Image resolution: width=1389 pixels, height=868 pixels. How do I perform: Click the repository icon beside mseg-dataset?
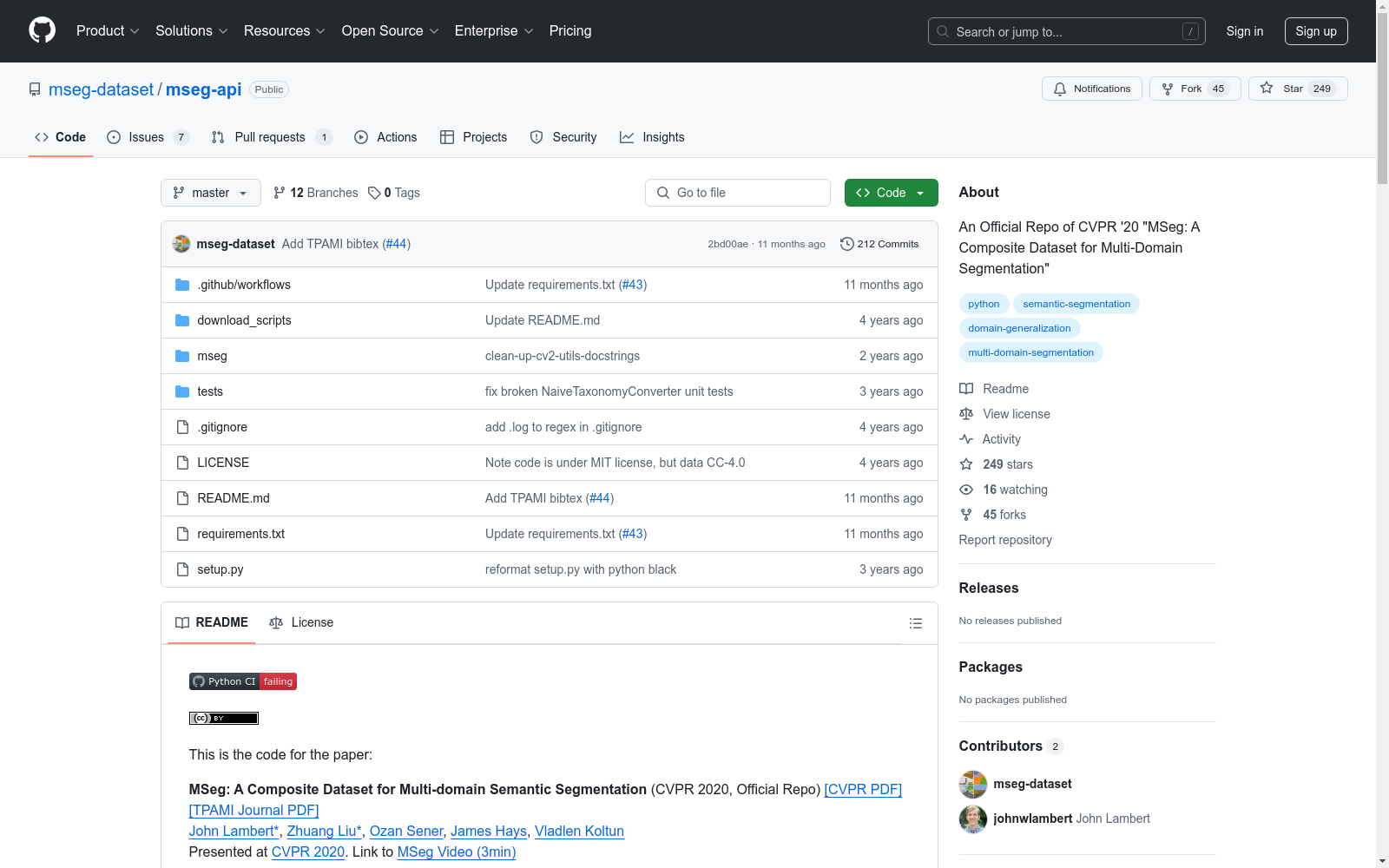[x=35, y=89]
